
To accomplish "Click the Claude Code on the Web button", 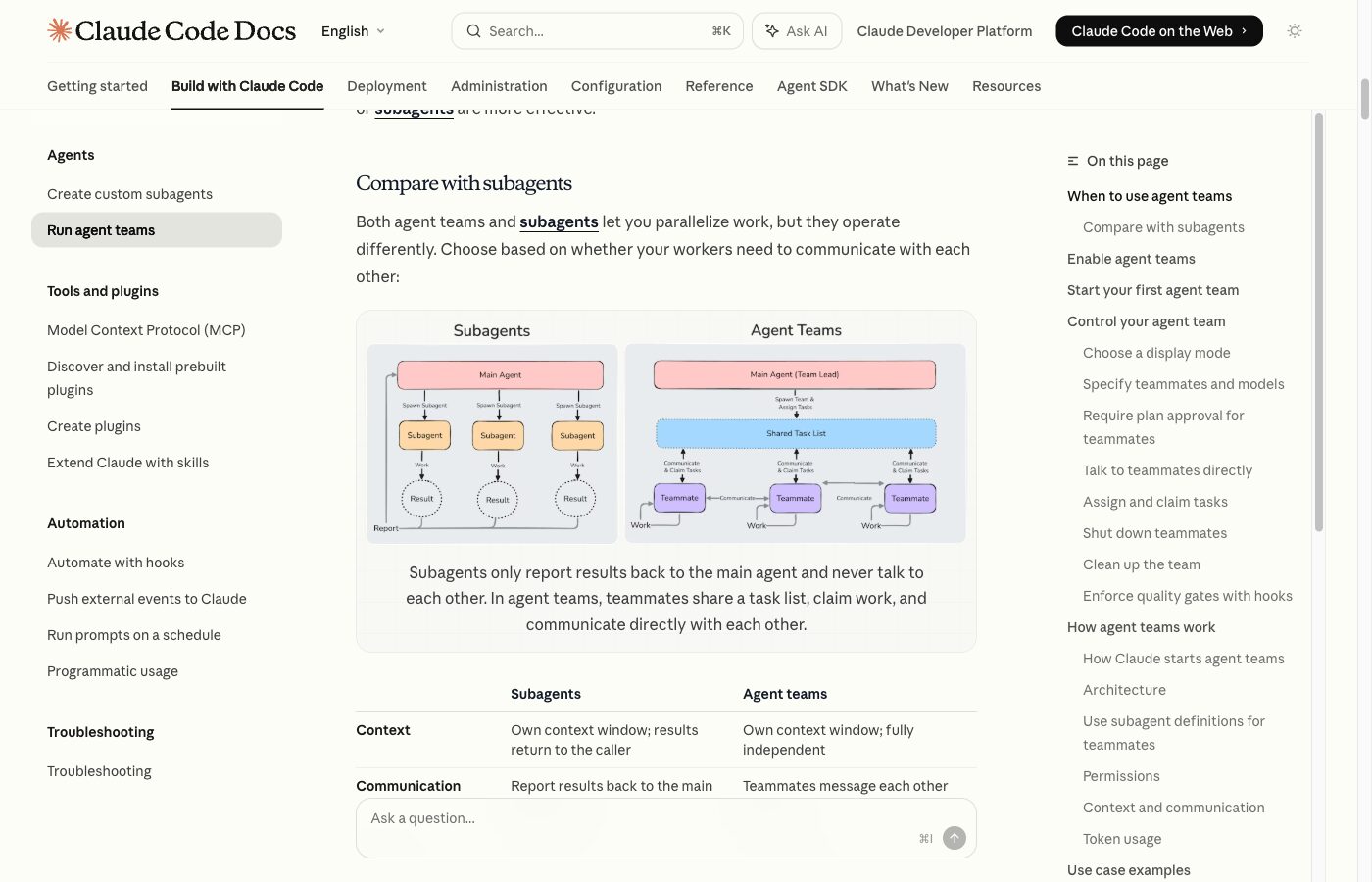I will pos(1159,31).
